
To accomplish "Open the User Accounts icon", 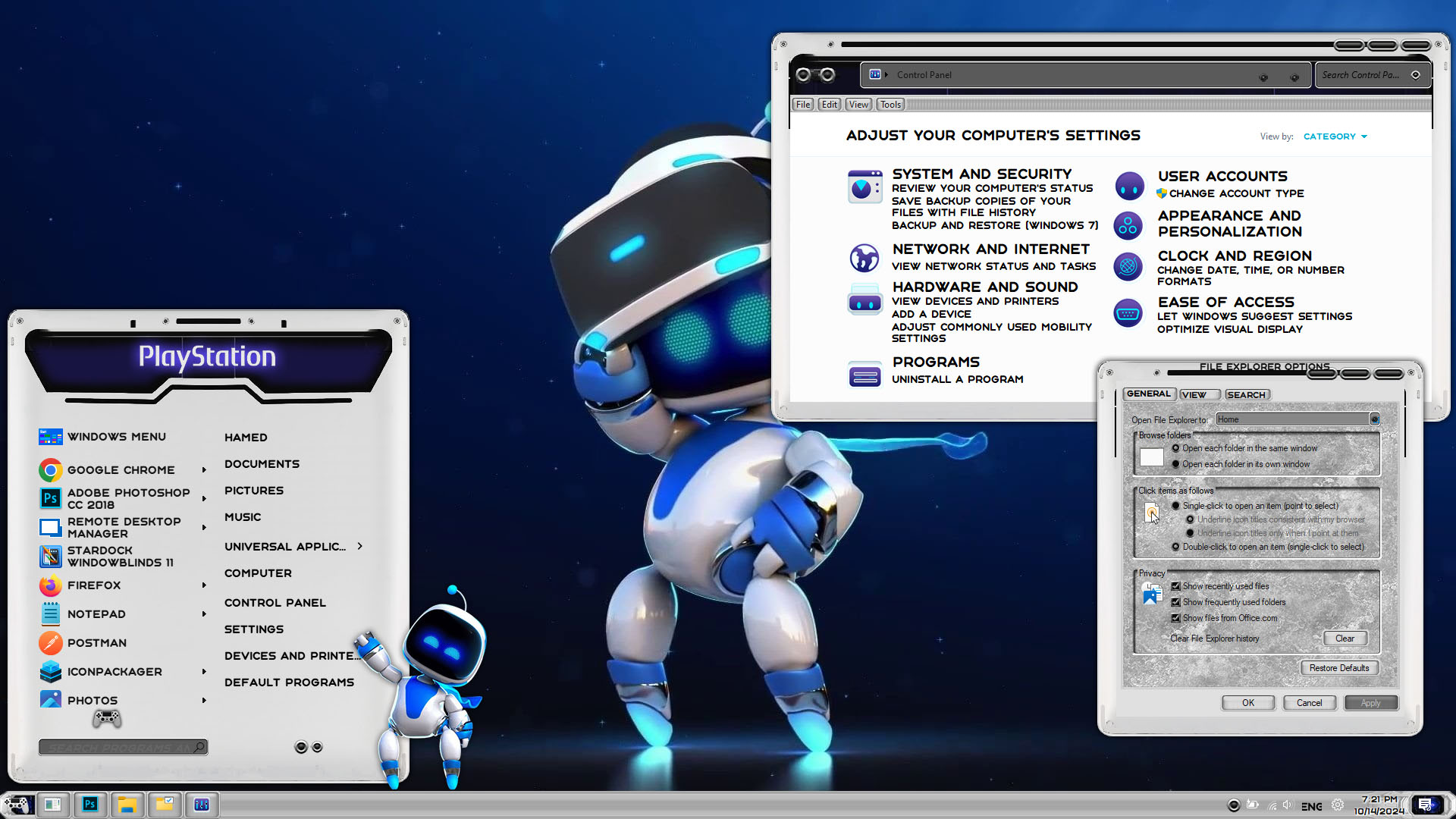I will (x=1129, y=185).
